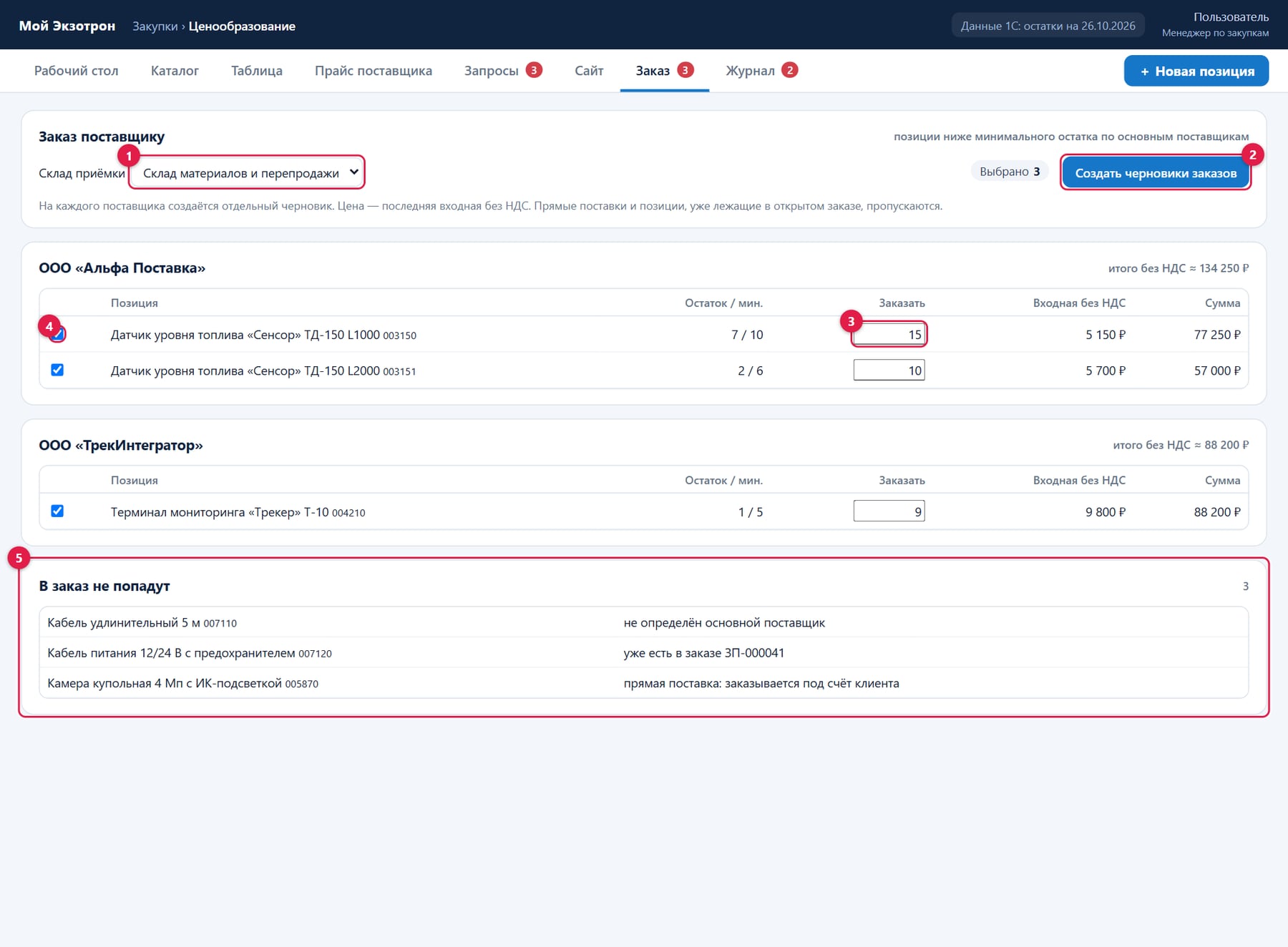Open the Прайс поставщика tab
This screenshot has height=947, width=1288.
coord(374,71)
